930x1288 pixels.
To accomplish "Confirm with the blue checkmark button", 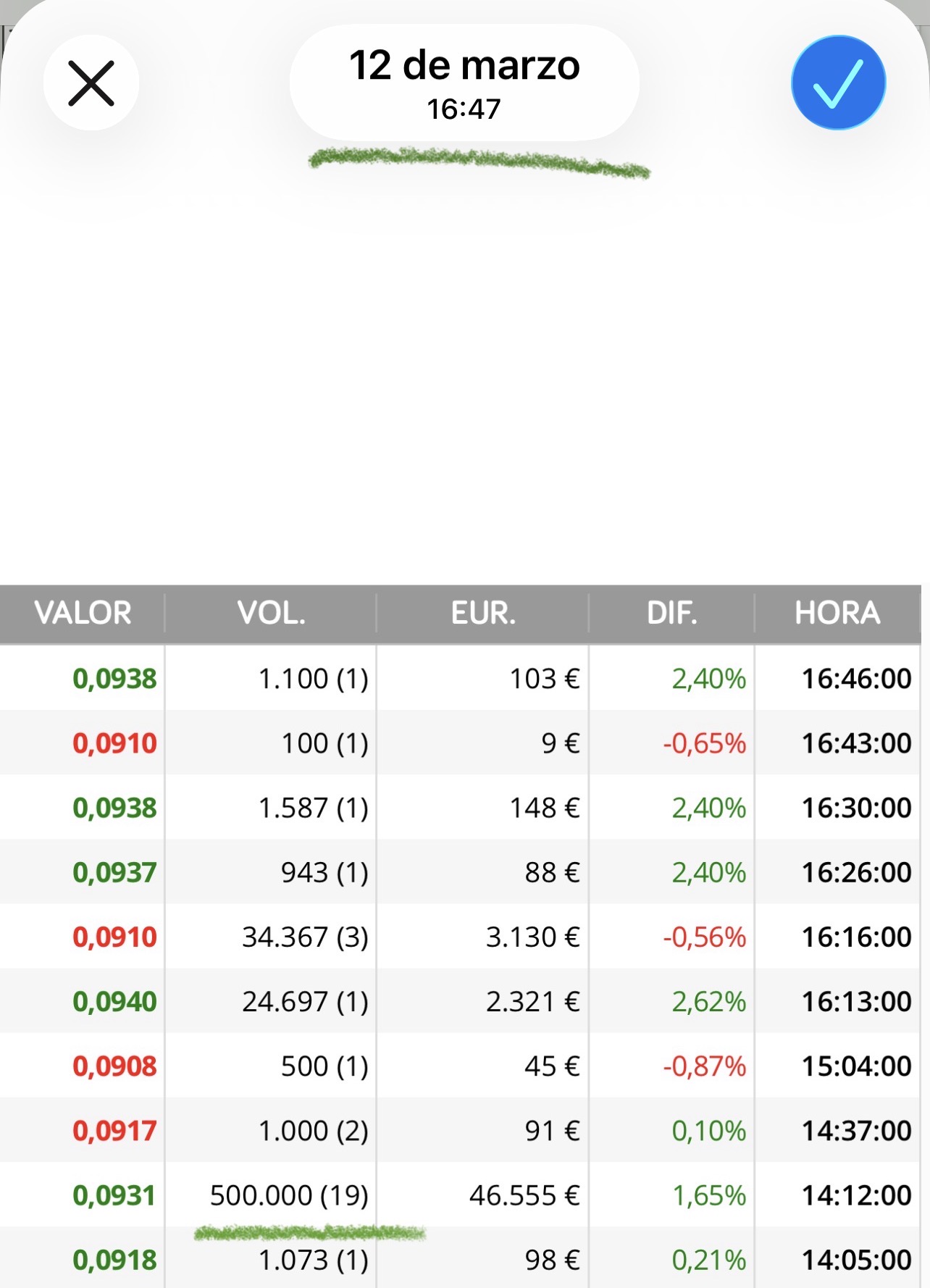I will pyautogui.click(x=838, y=83).
